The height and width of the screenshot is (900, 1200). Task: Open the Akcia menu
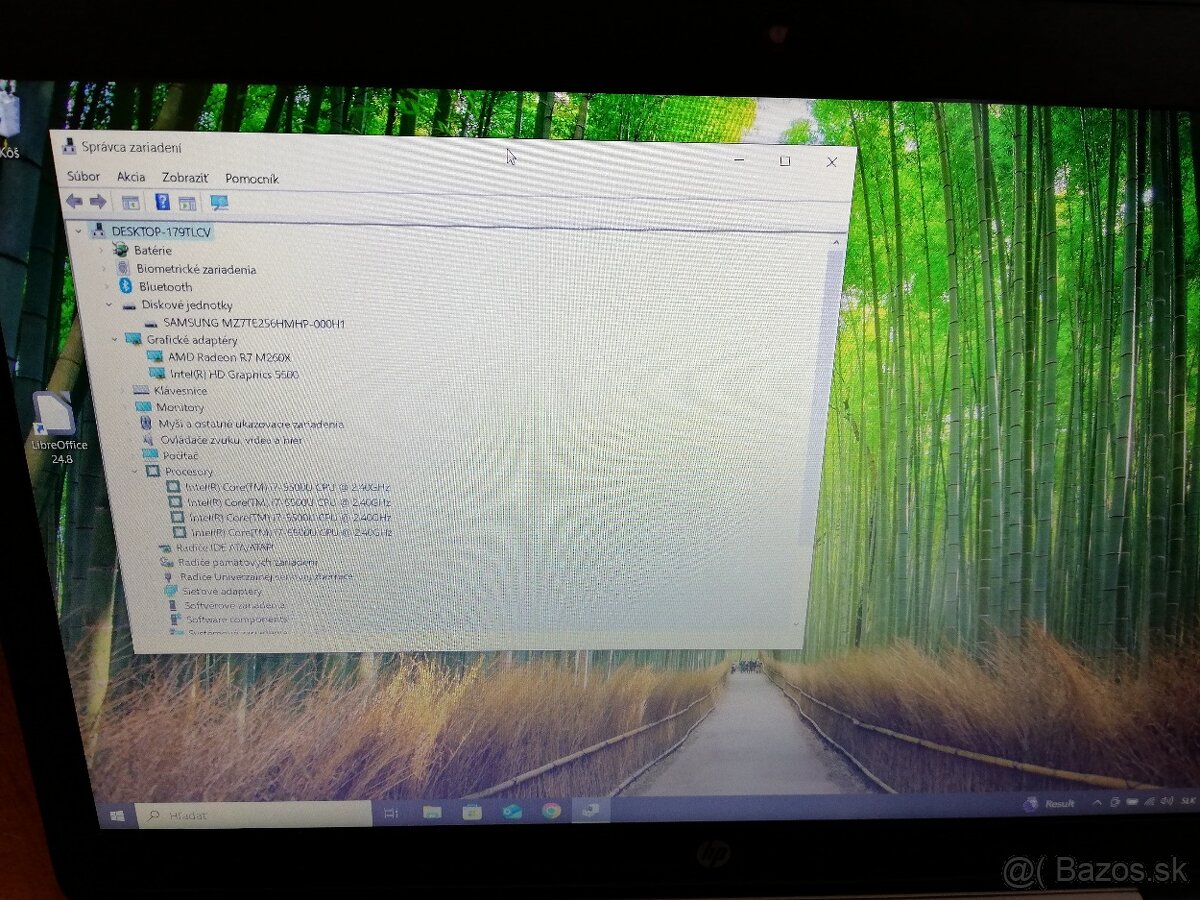click(131, 177)
